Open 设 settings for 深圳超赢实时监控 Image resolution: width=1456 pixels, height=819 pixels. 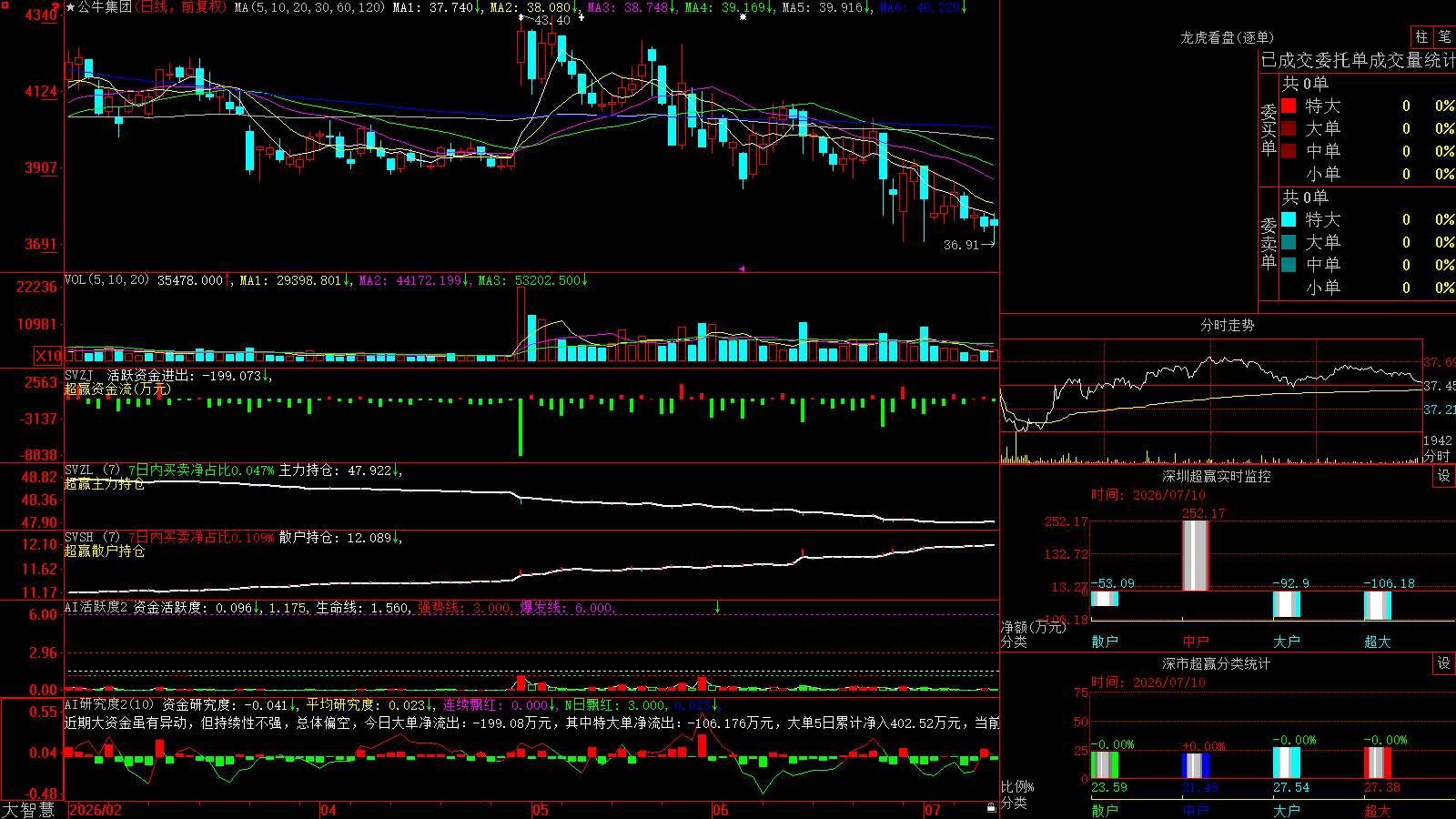point(1444,476)
